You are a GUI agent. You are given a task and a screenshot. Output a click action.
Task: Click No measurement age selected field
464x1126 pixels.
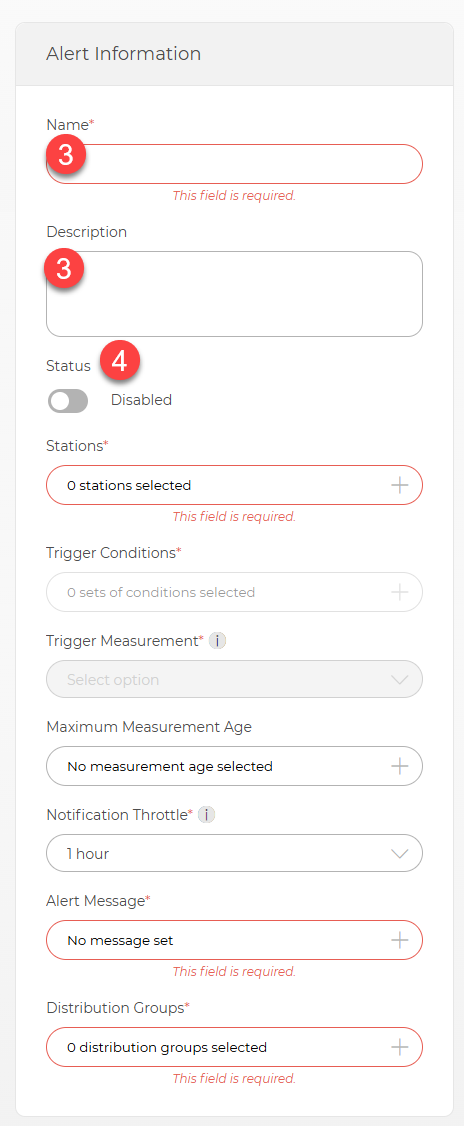click(234, 766)
